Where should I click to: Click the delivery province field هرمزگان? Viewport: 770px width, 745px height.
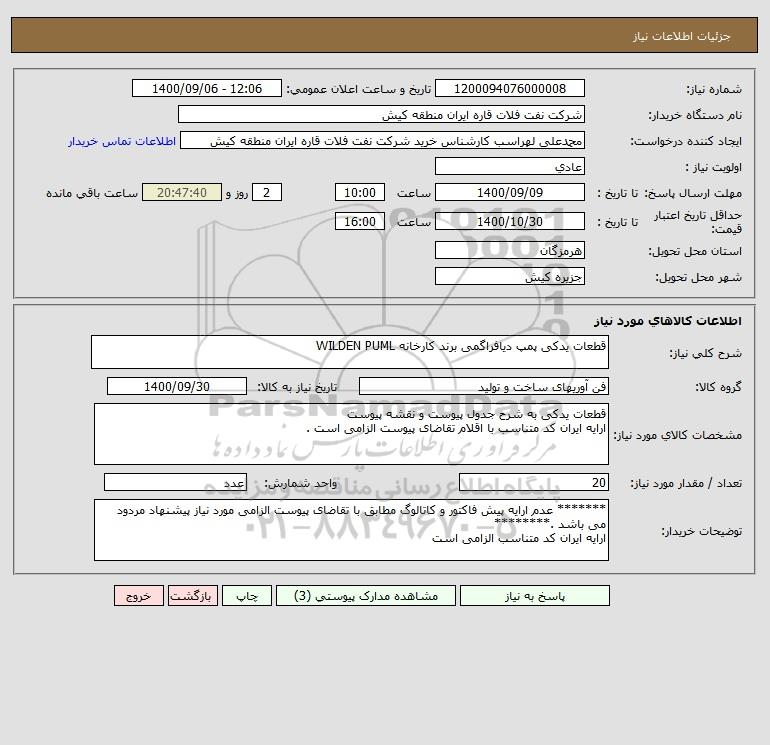point(510,250)
